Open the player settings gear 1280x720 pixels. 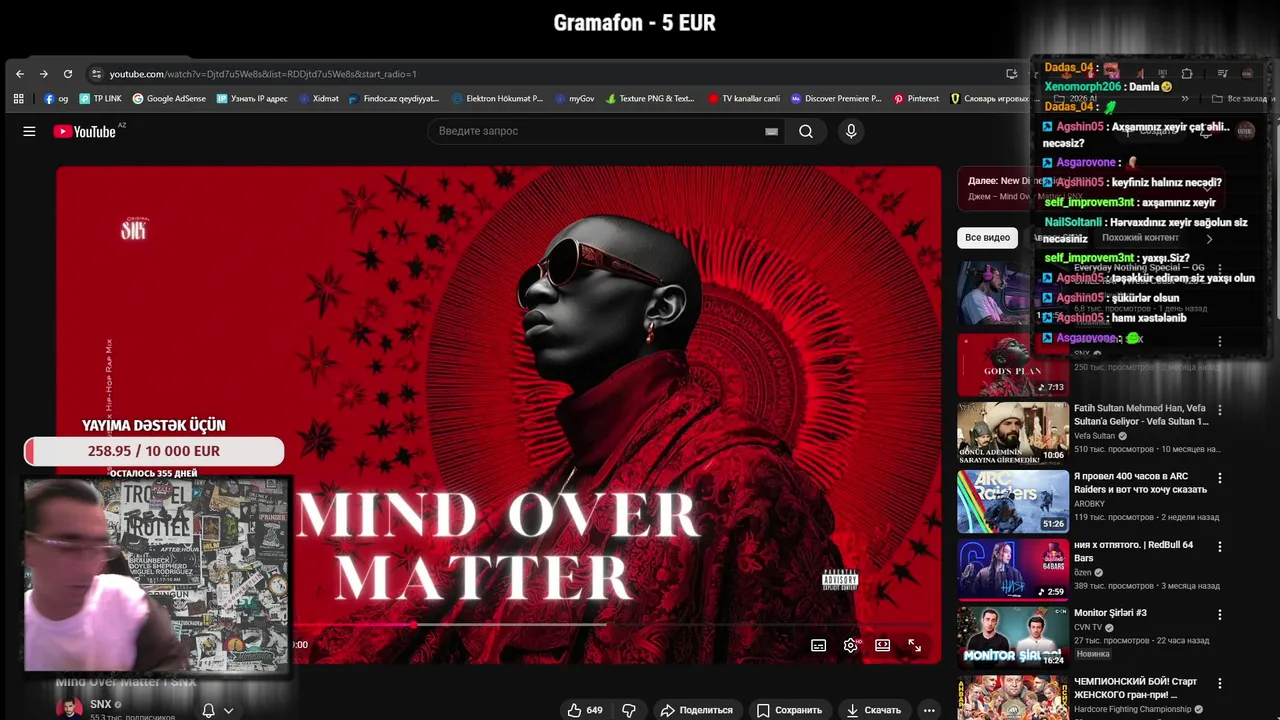pos(851,645)
